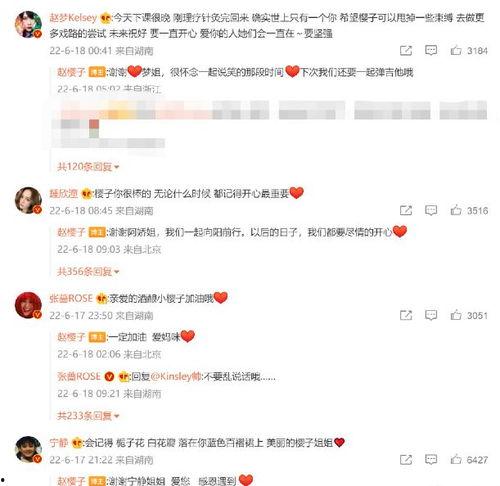
Task: Open reply bubble on 3516-like comment
Action: (431, 210)
